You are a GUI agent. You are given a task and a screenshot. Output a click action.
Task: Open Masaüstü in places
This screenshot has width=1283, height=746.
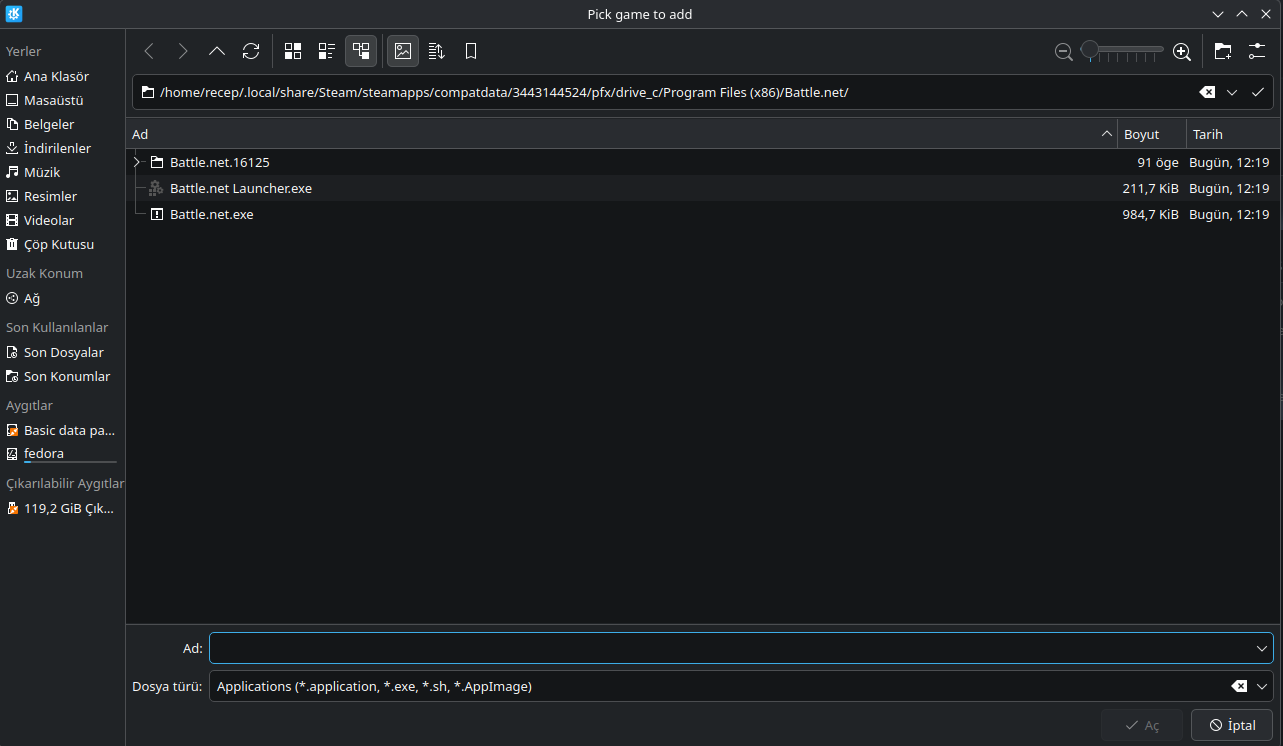click(62, 100)
